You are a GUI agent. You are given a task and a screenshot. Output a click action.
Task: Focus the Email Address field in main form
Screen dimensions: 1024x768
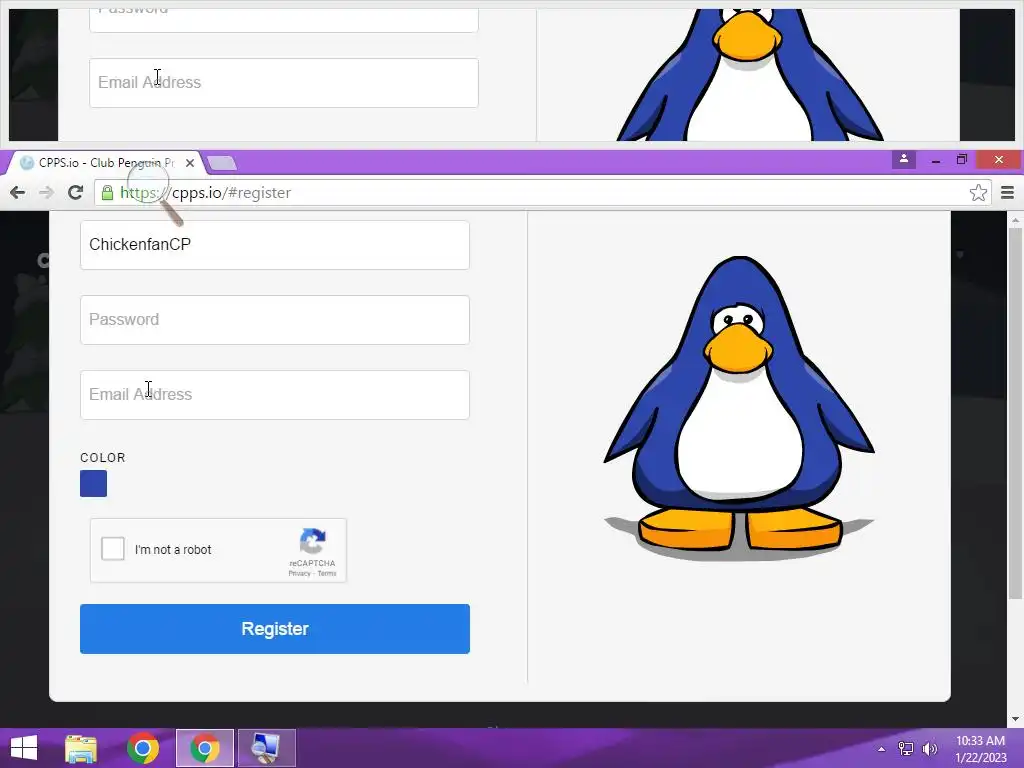(275, 395)
